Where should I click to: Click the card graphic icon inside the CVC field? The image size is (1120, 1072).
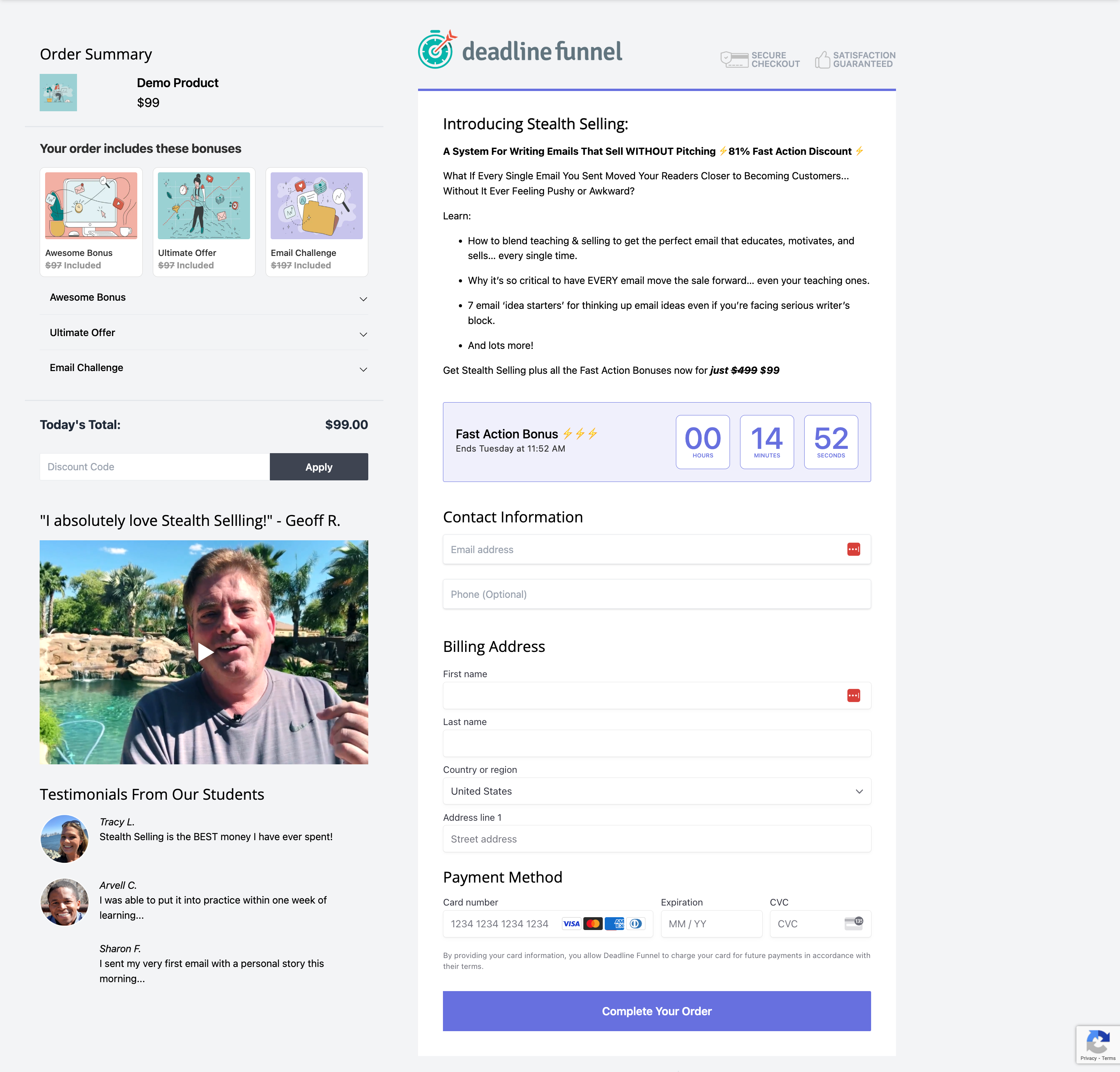tap(854, 923)
